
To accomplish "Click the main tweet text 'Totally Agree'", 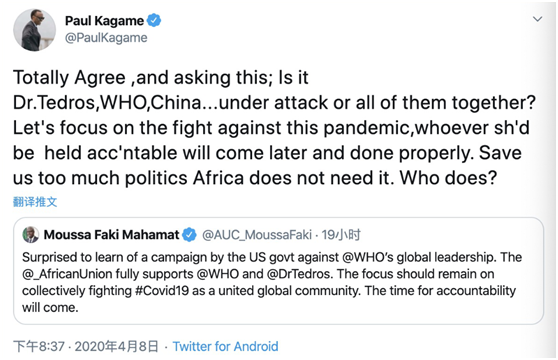I will point(69,78).
